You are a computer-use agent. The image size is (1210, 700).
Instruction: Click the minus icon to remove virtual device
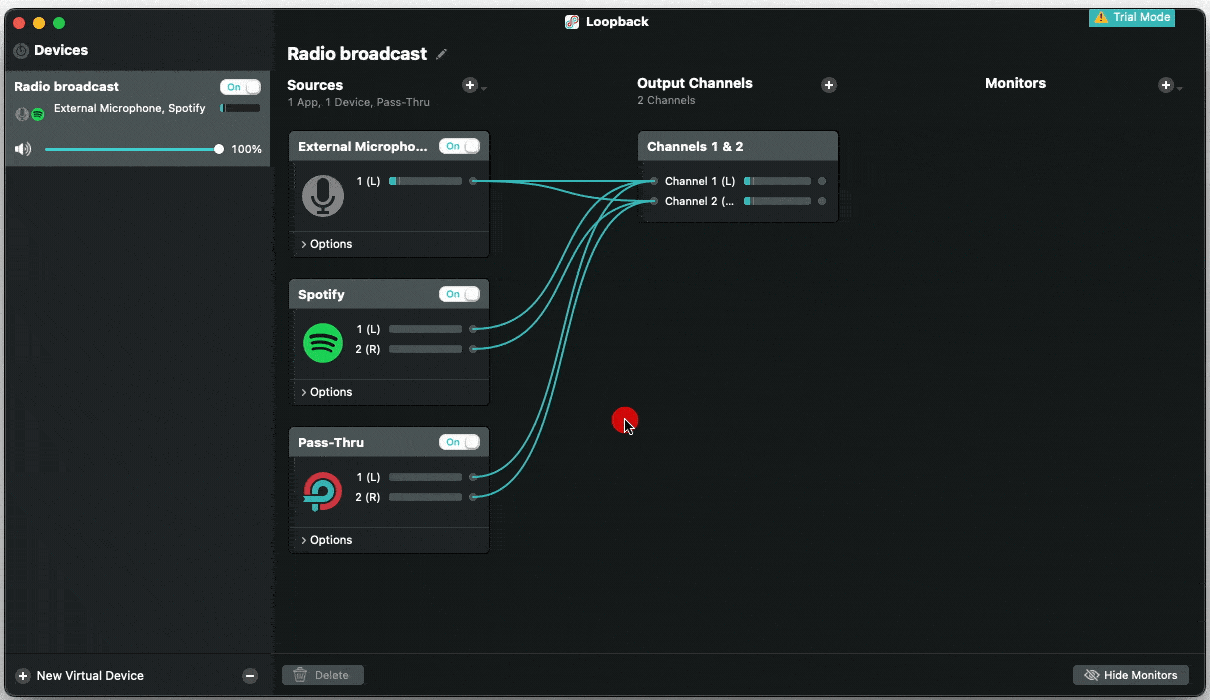pyautogui.click(x=250, y=676)
